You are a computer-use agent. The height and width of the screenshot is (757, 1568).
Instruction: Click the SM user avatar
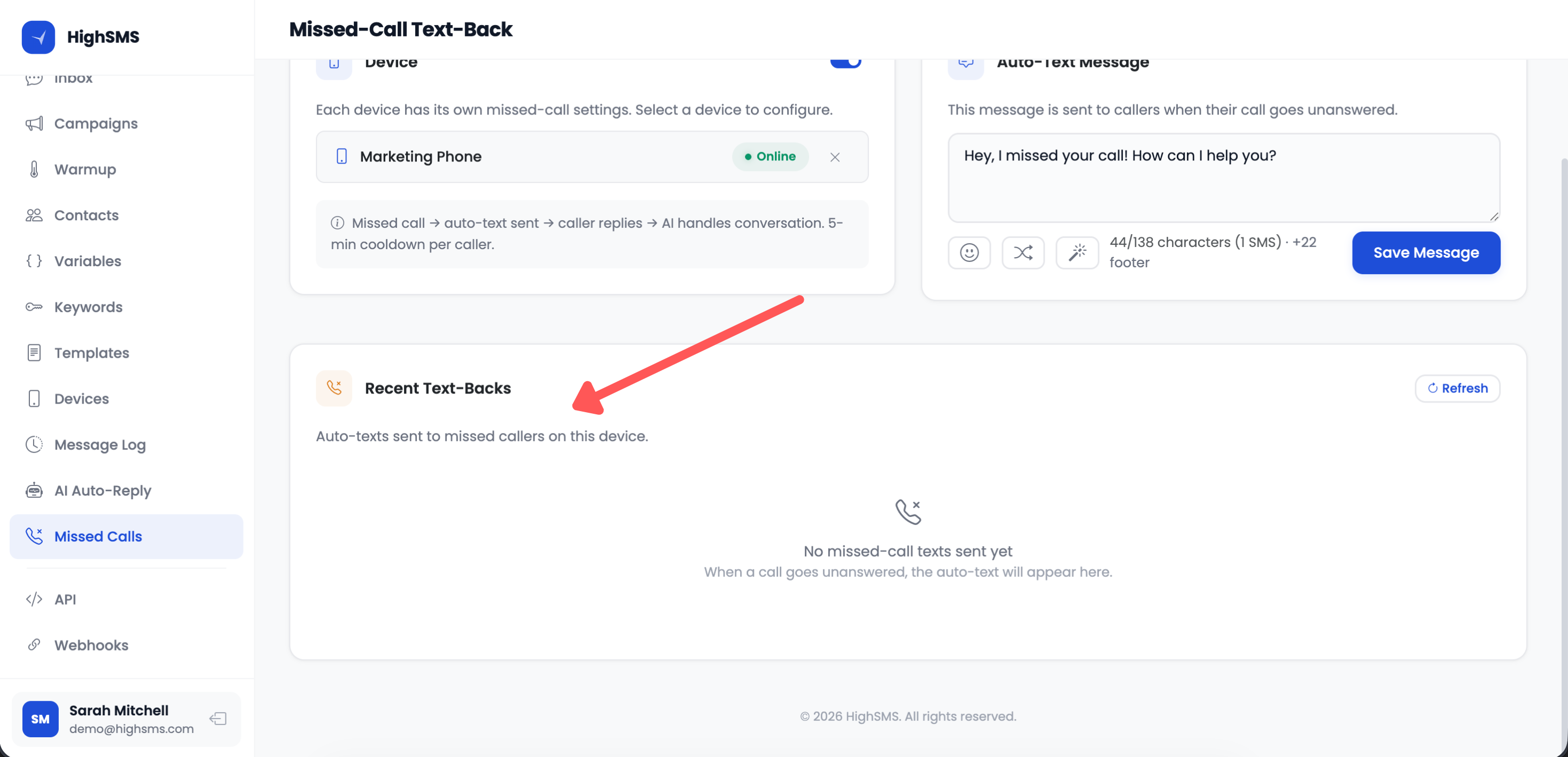[x=40, y=719]
